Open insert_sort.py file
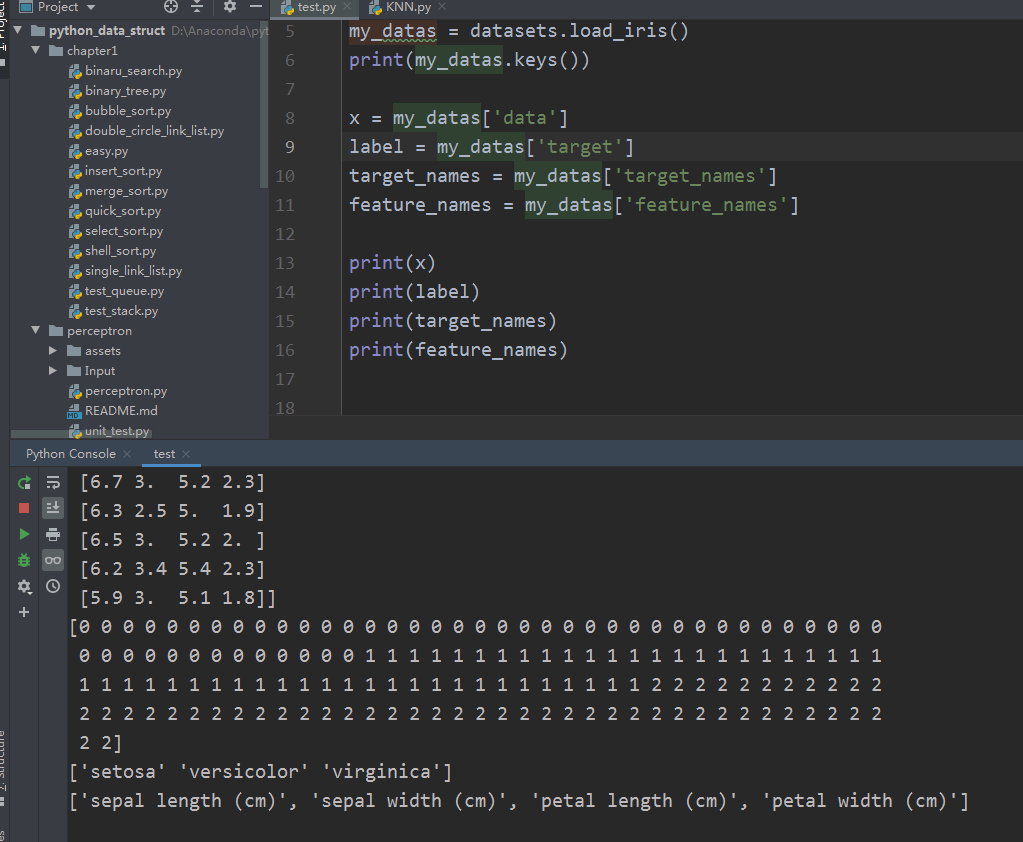 [123, 171]
